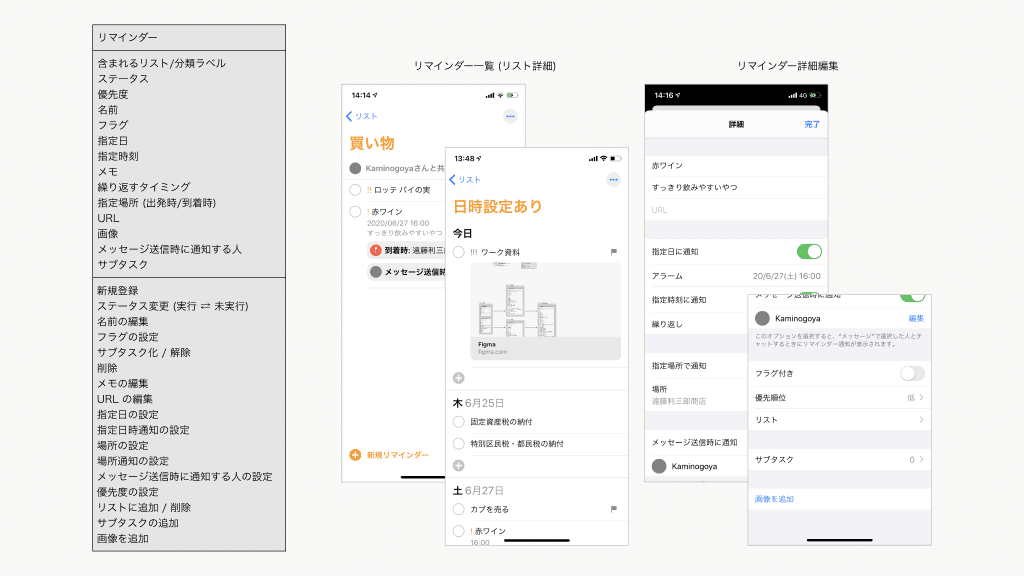Tap the 画像を追加 link

[x=775, y=499]
